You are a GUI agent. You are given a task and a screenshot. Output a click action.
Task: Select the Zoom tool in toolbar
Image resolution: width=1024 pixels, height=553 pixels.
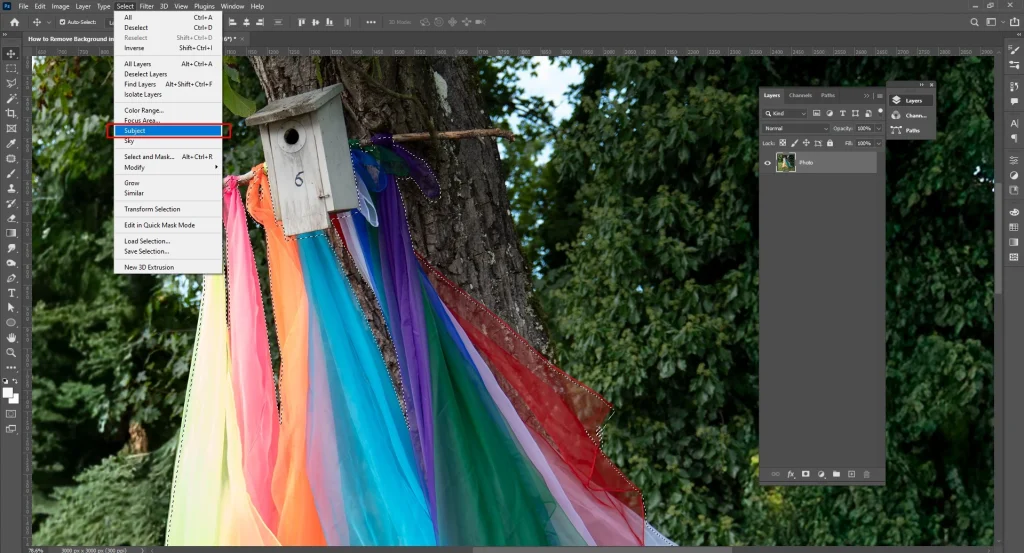[x=11, y=352]
